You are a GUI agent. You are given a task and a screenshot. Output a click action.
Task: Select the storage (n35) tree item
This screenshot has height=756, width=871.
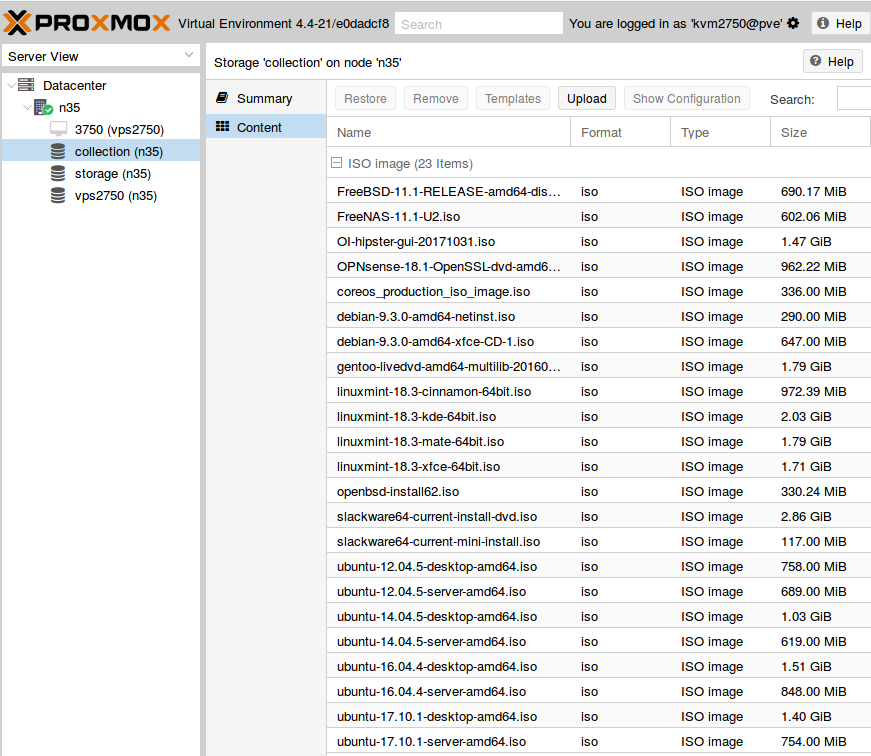(x=112, y=174)
